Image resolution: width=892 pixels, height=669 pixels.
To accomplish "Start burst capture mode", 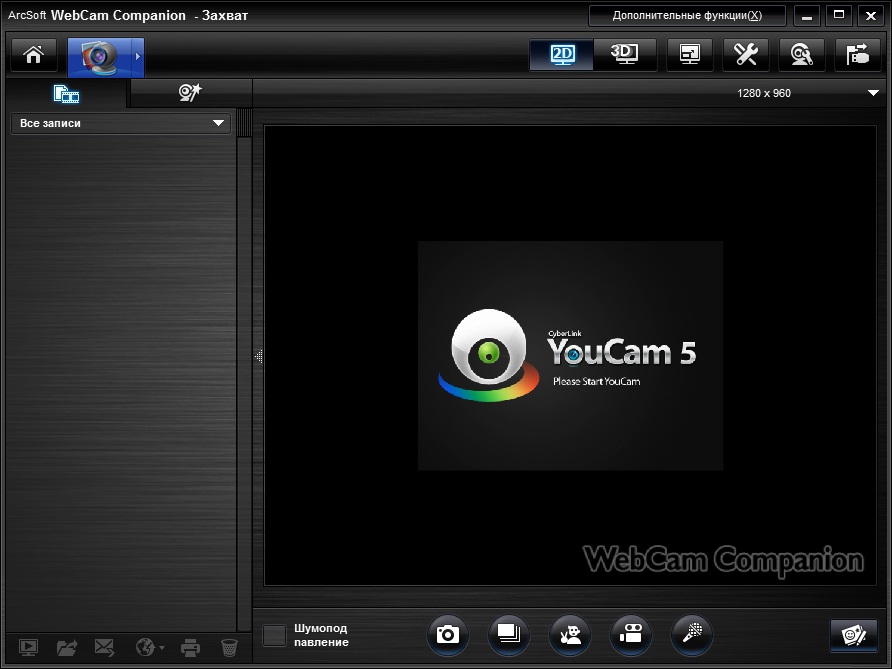I will click(509, 634).
